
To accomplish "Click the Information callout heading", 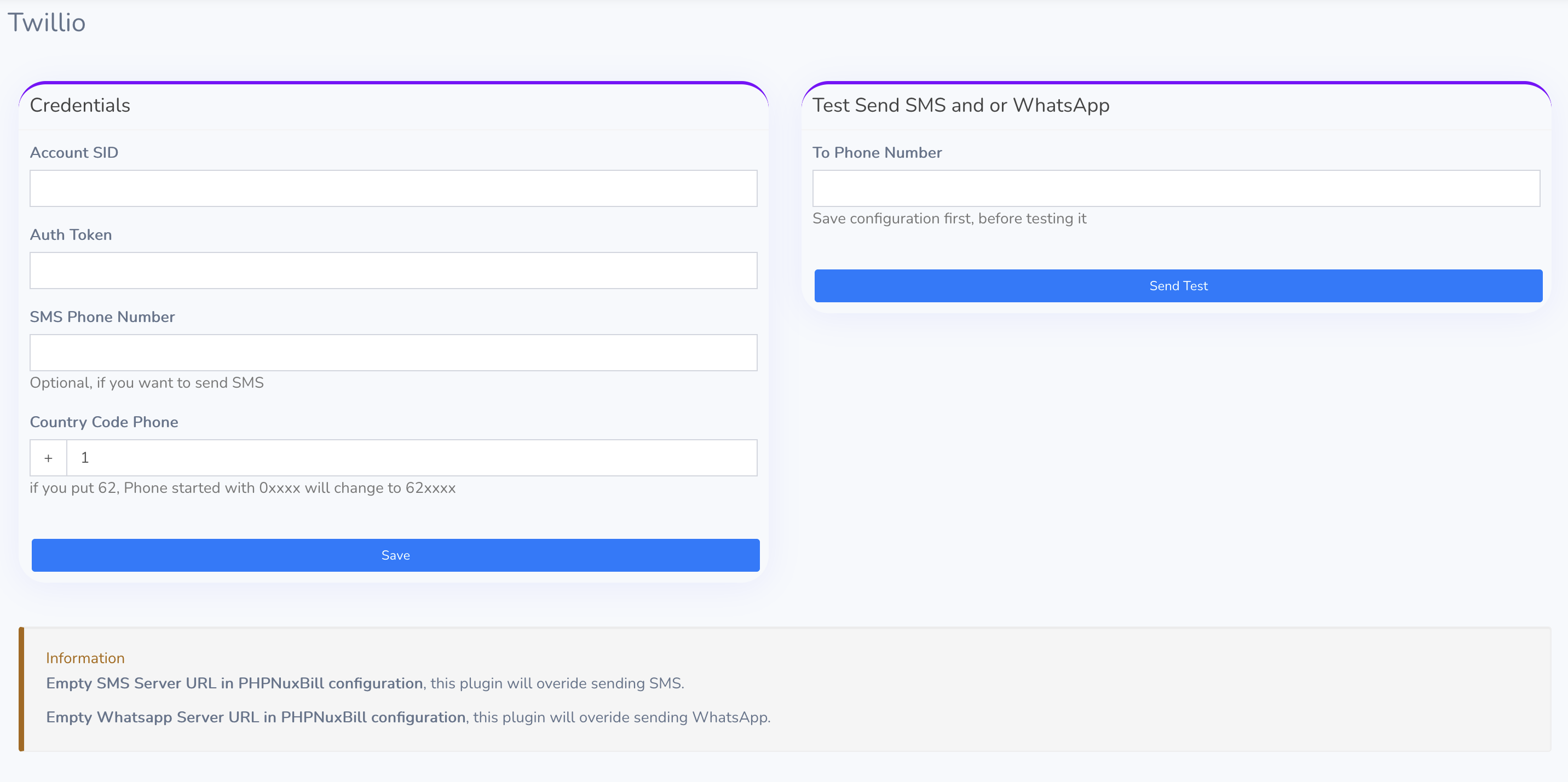I will [85, 658].
